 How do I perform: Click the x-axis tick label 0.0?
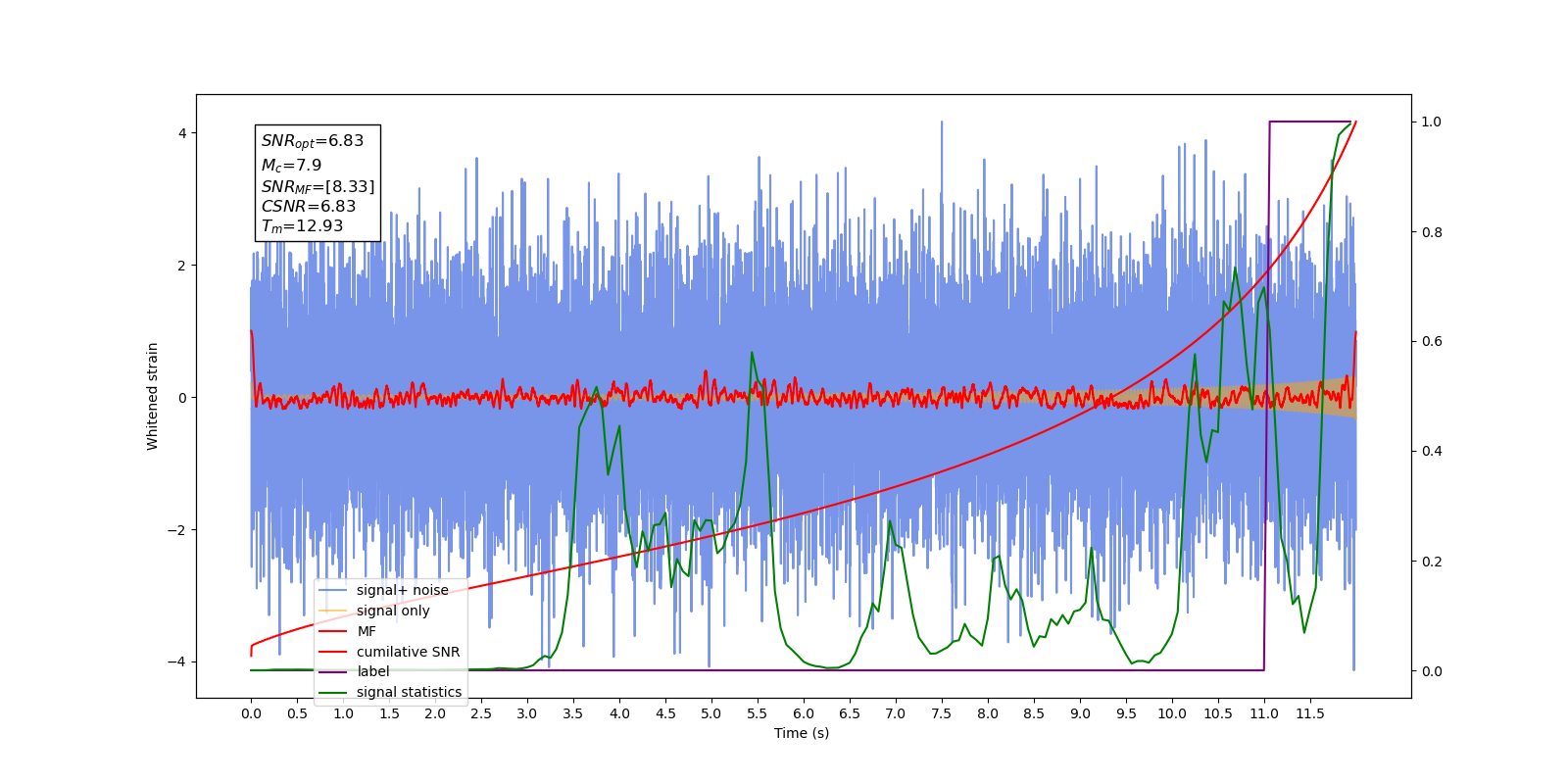click(251, 713)
